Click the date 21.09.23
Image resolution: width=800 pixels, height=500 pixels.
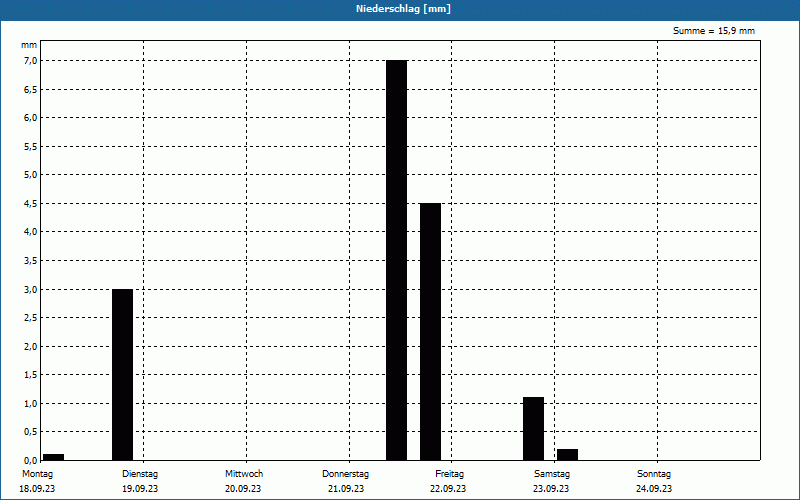346,489
